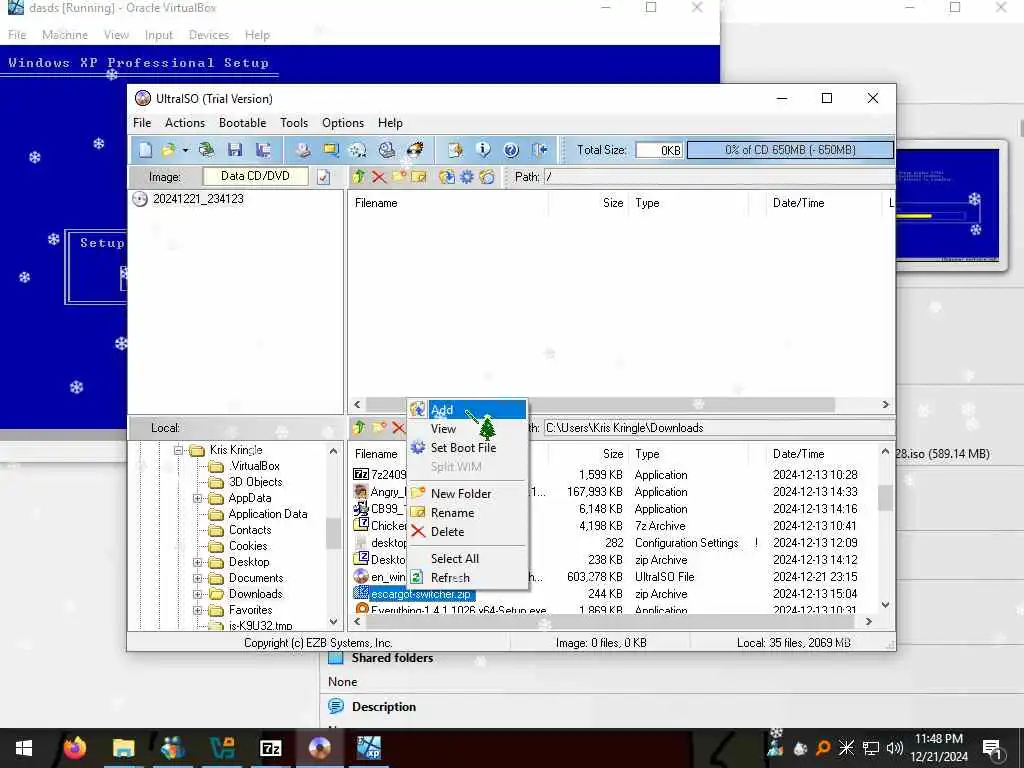
Task: Click the local pane New Folder icon
Action: (379, 428)
